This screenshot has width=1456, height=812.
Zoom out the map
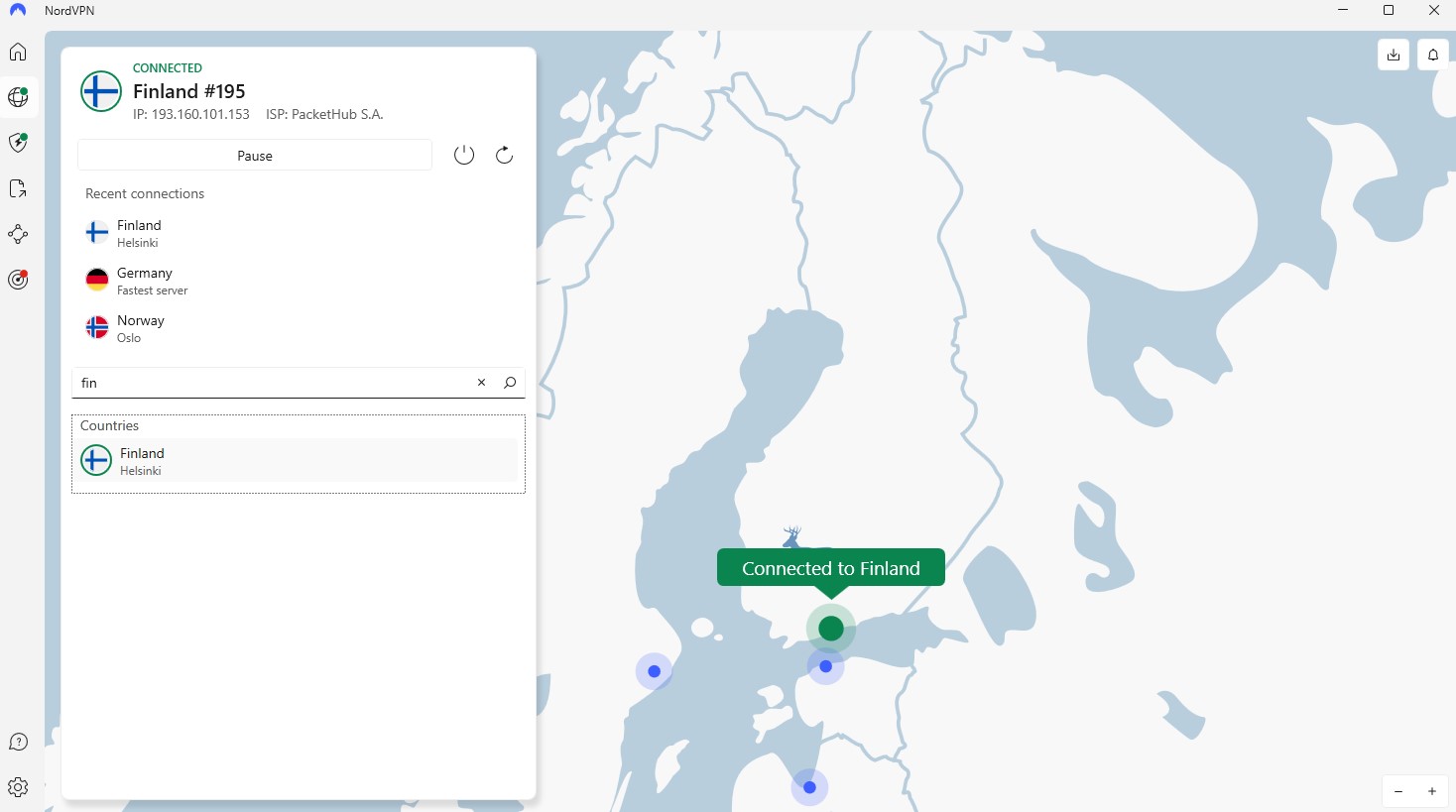[x=1398, y=791]
